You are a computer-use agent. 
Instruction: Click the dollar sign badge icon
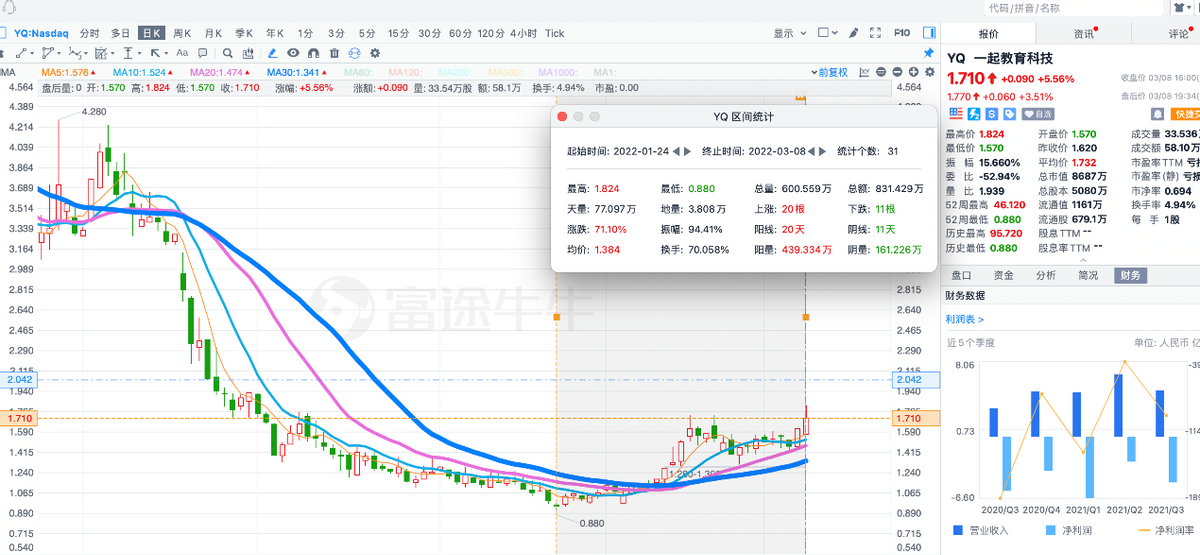pyautogui.click(x=991, y=113)
